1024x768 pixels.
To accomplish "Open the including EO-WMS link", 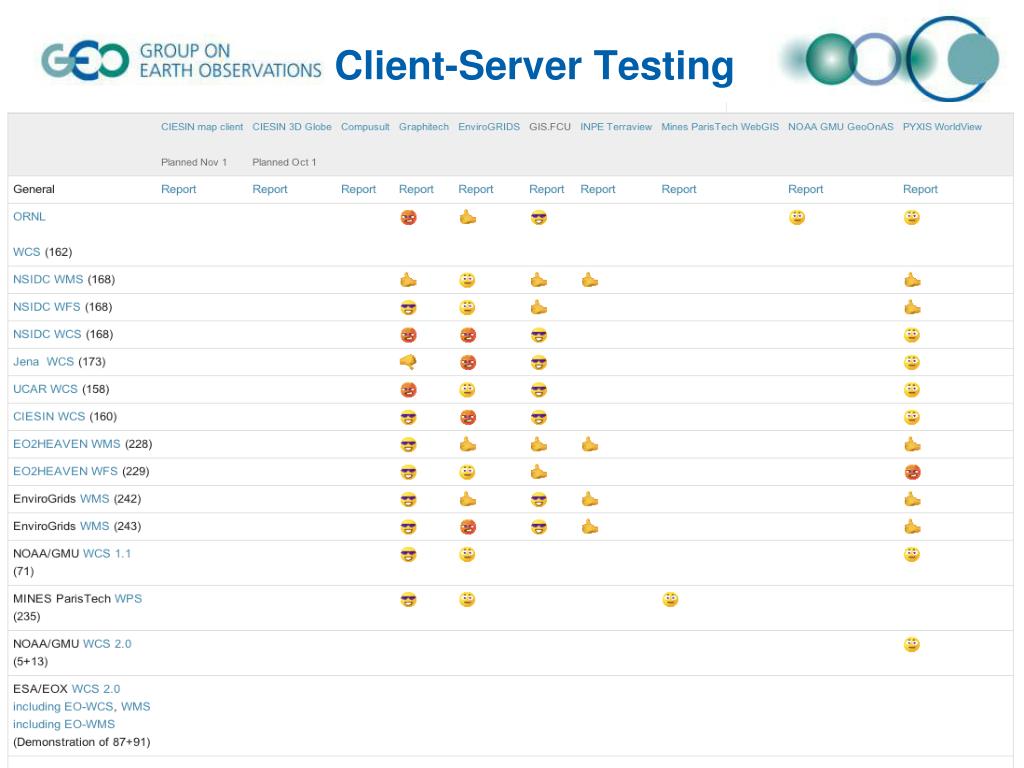I will pyautogui.click(x=64, y=724).
